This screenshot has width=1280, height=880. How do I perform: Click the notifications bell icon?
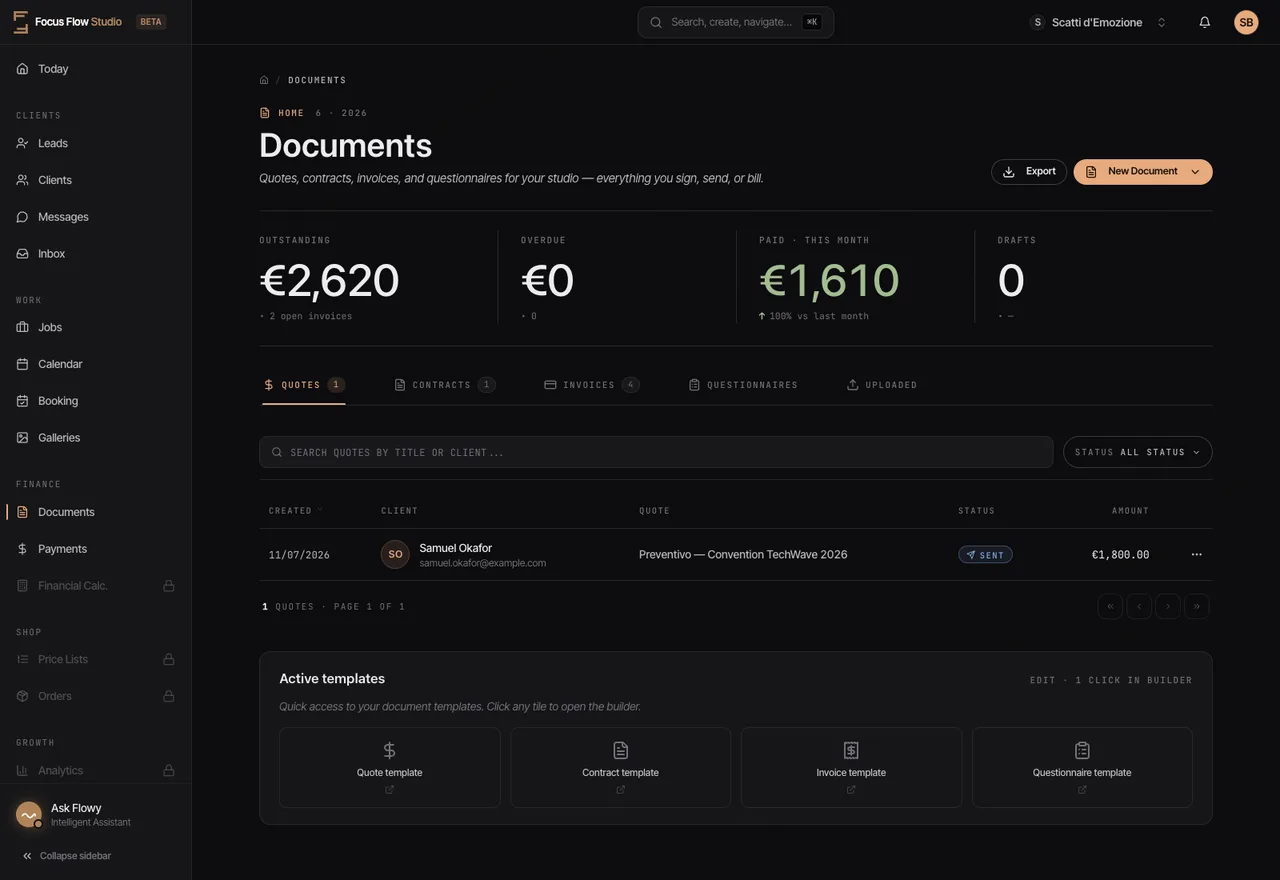(1205, 22)
